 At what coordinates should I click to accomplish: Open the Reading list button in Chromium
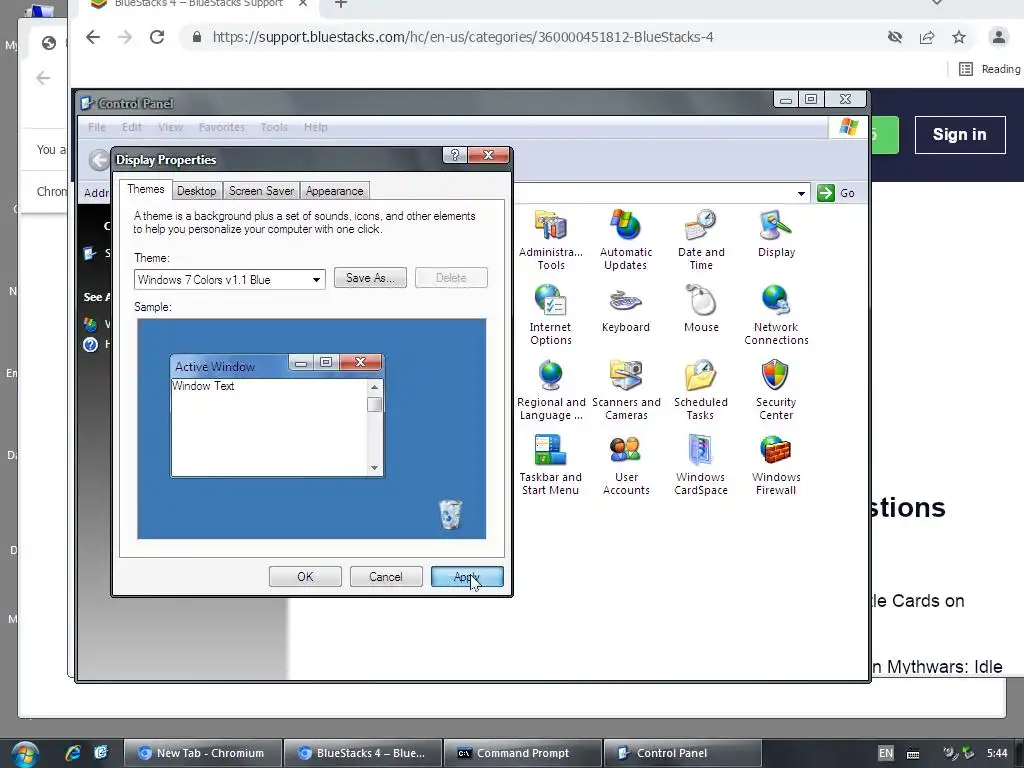(x=989, y=69)
